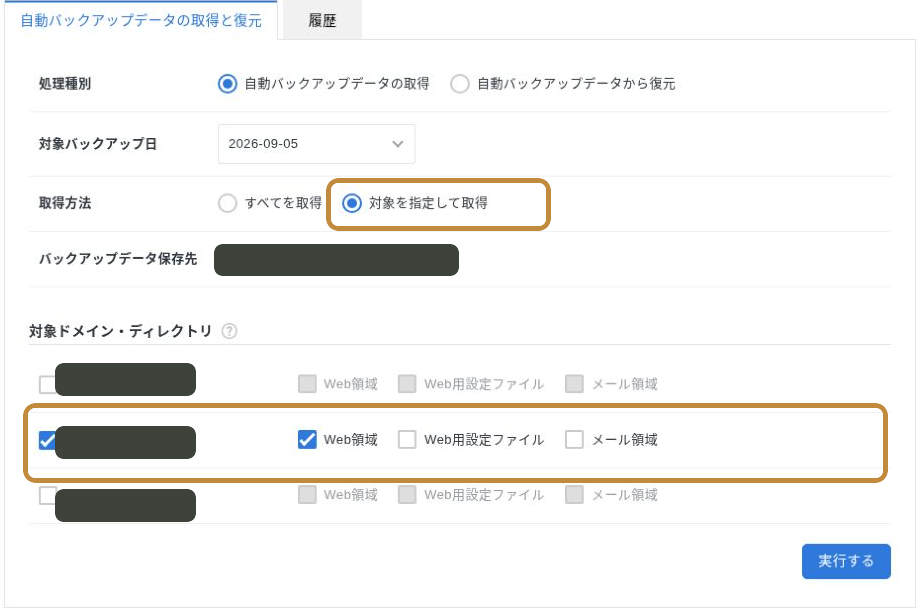Click the 処理種別 label
The height and width of the screenshot is (610, 920).
[x=65, y=84]
